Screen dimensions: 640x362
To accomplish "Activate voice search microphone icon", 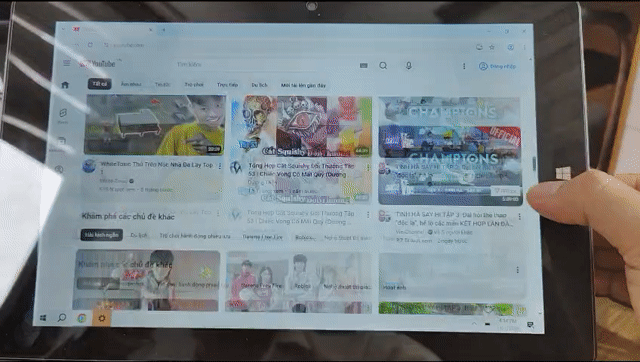I will click(x=409, y=66).
